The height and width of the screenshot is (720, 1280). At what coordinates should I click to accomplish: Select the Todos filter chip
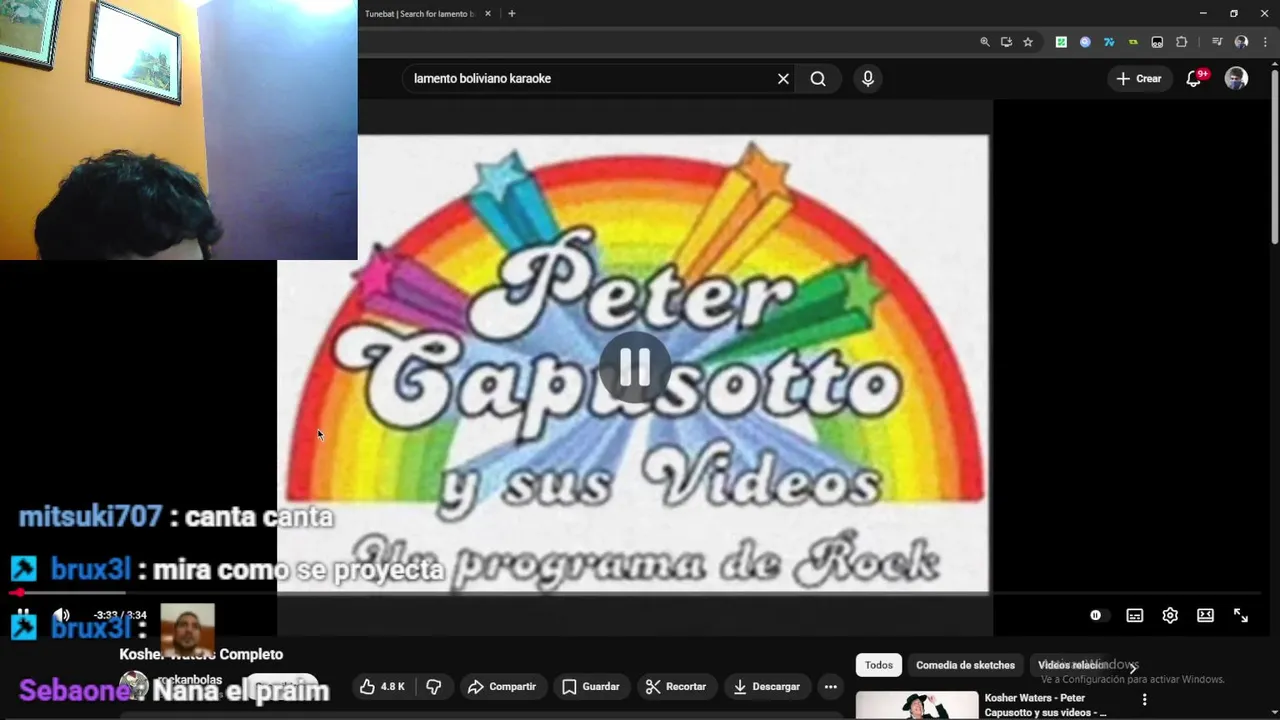[x=879, y=665]
